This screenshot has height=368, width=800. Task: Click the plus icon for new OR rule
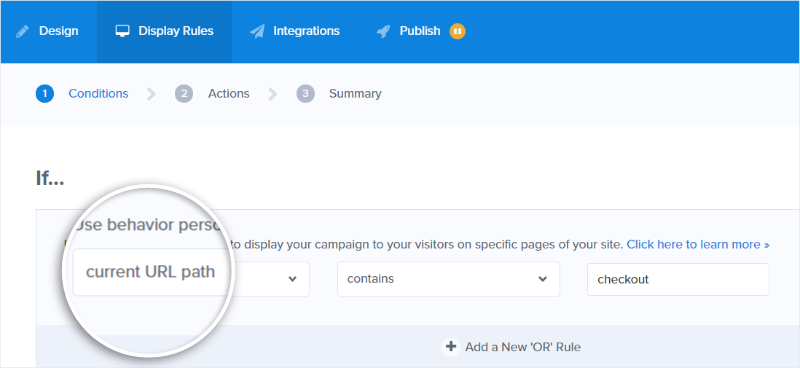pyautogui.click(x=451, y=347)
